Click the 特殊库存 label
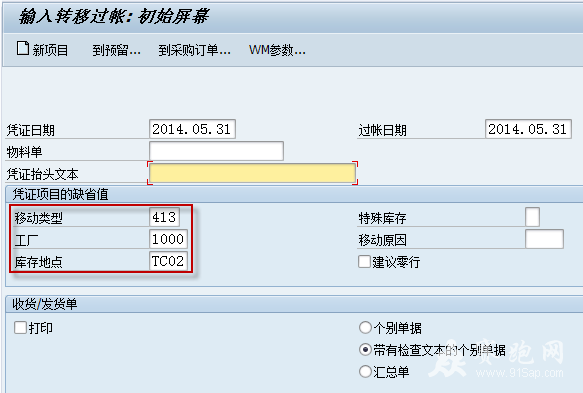Viewport: 583px width, 393px height. [382, 218]
